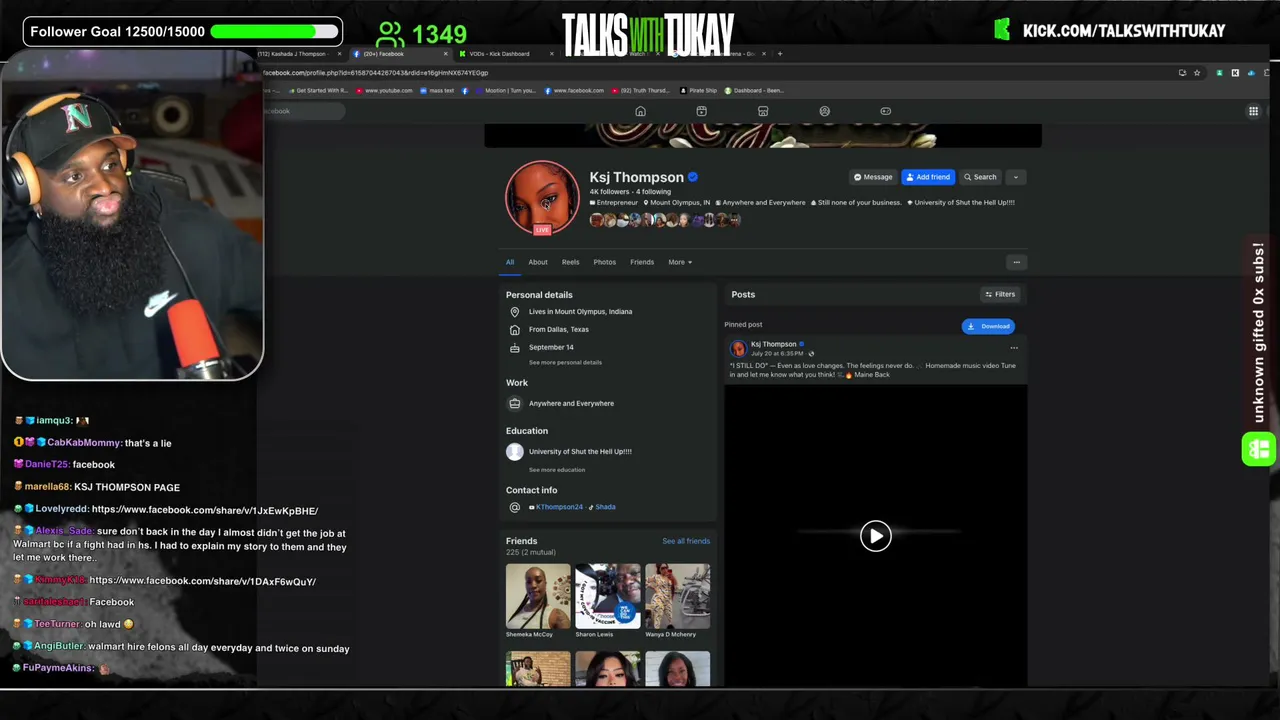Viewport: 1280px width, 720px height.
Task: Open the Facebook Reels video icon
Action: tap(701, 111)
